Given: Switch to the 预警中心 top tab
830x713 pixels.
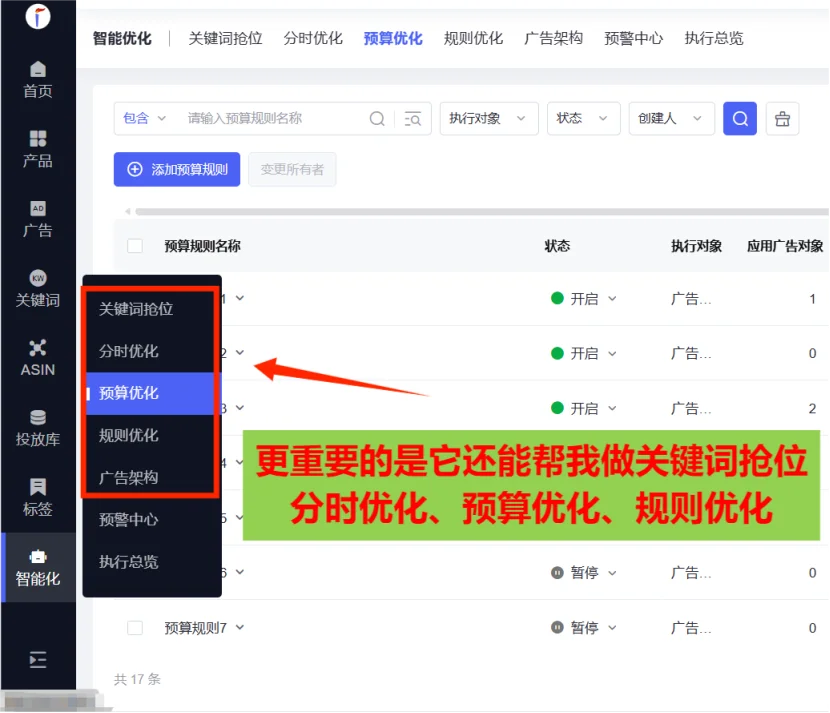Looking at the screenshot, I should pyautogui.click(x=634, y=38).
